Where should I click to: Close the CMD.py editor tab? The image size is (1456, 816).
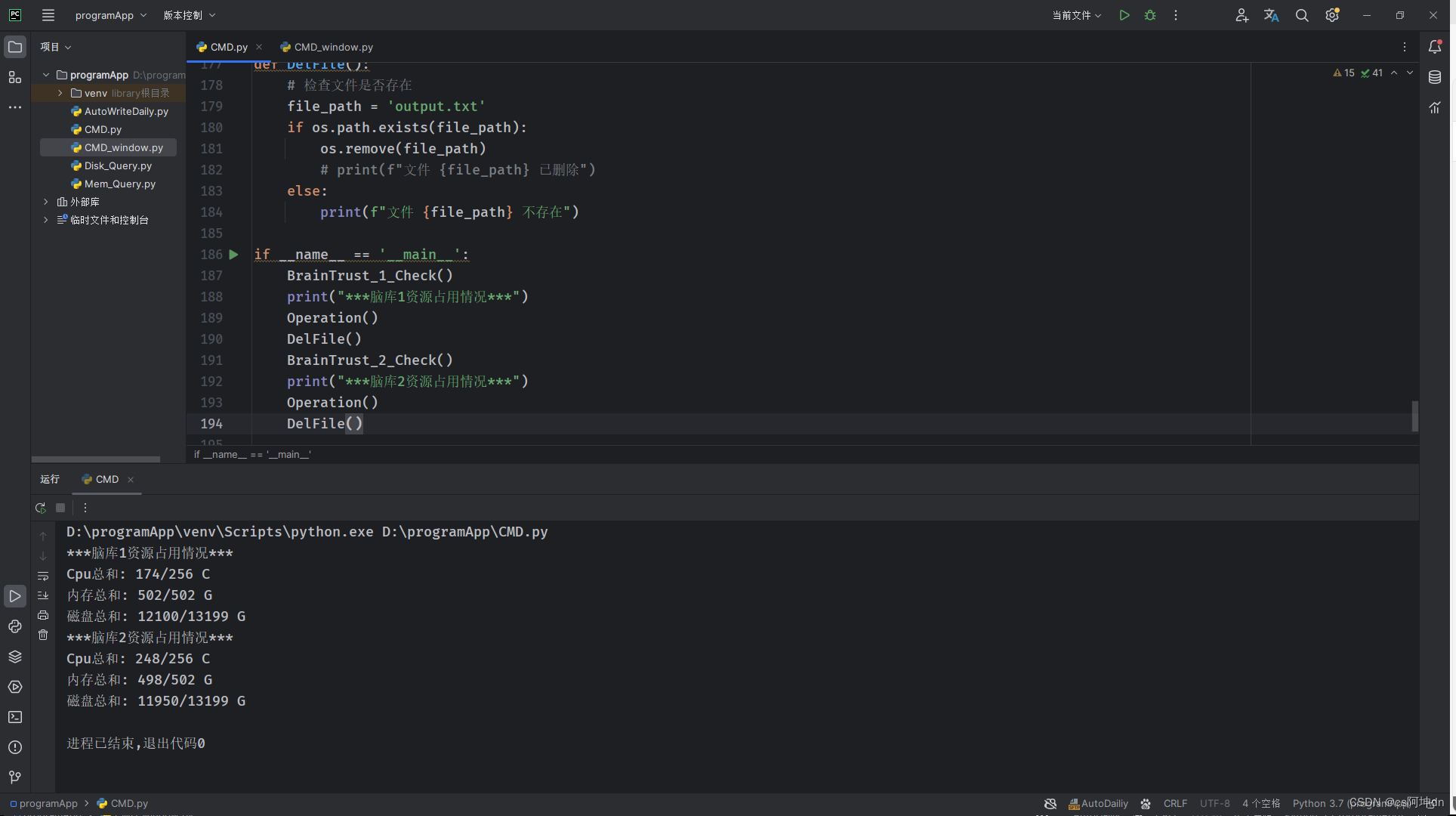(x=259, y=47)
